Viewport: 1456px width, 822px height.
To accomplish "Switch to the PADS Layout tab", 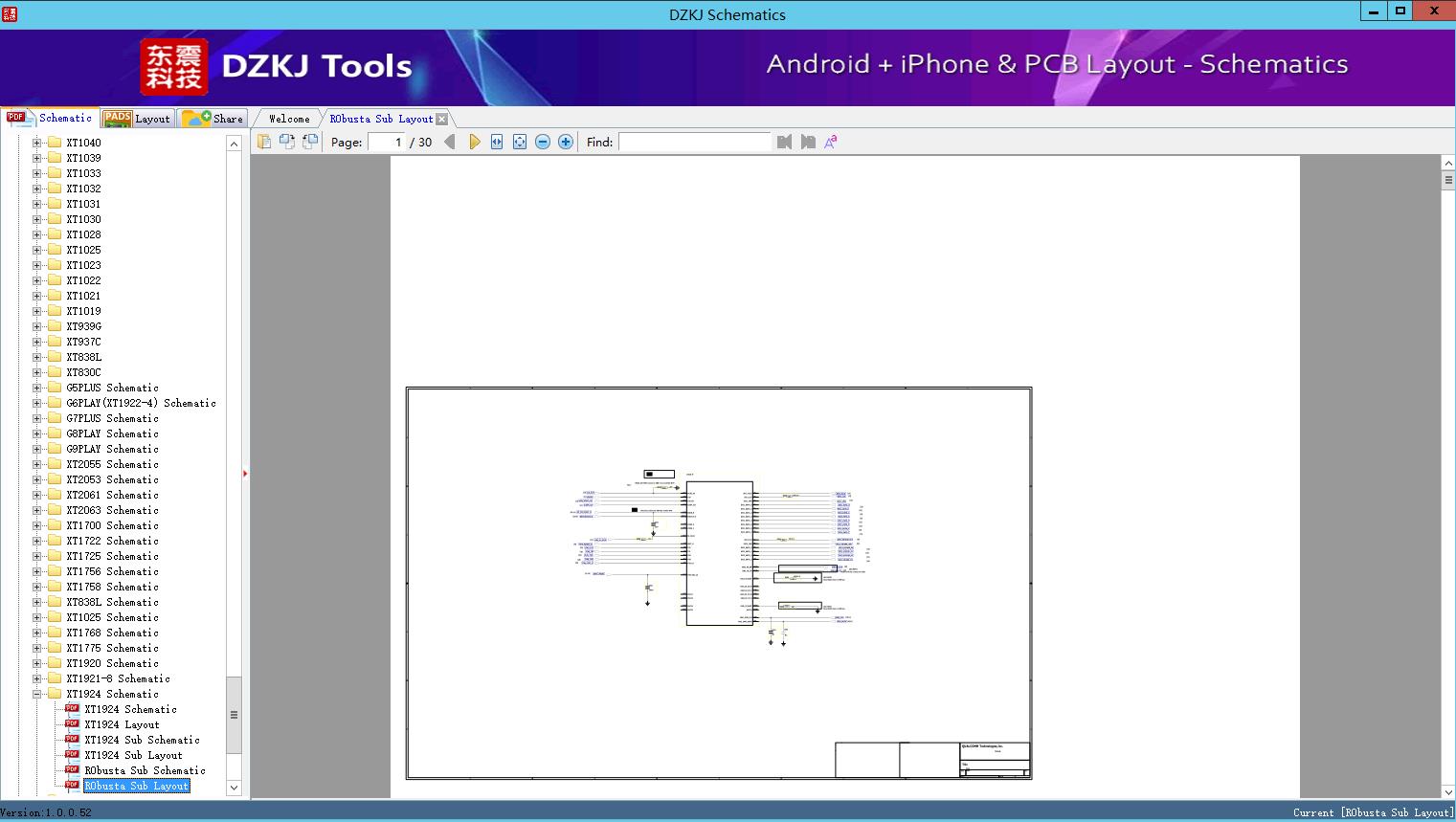I will 138,119.
